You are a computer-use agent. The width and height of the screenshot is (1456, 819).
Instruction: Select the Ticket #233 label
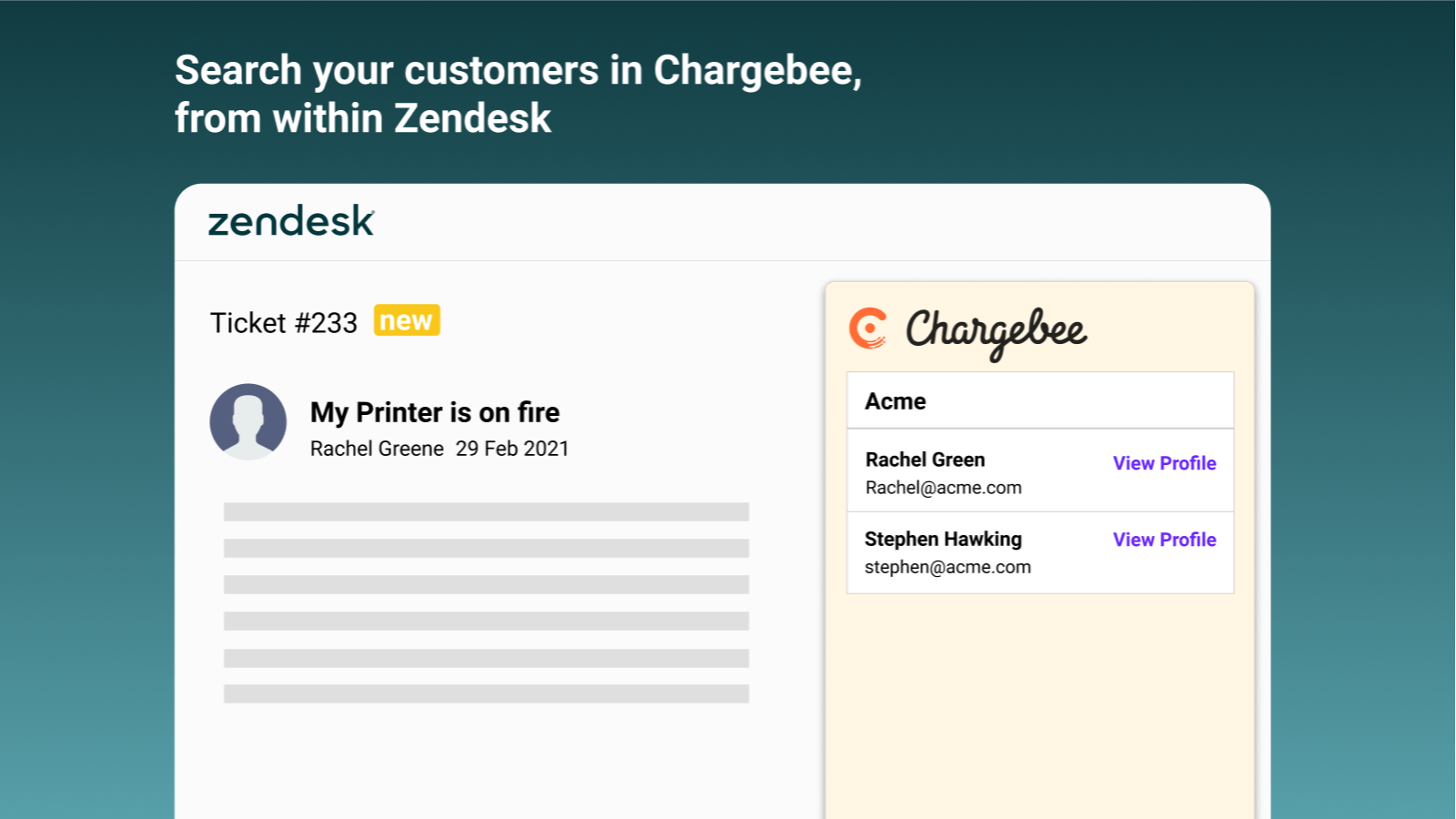[x=284, y=323]
